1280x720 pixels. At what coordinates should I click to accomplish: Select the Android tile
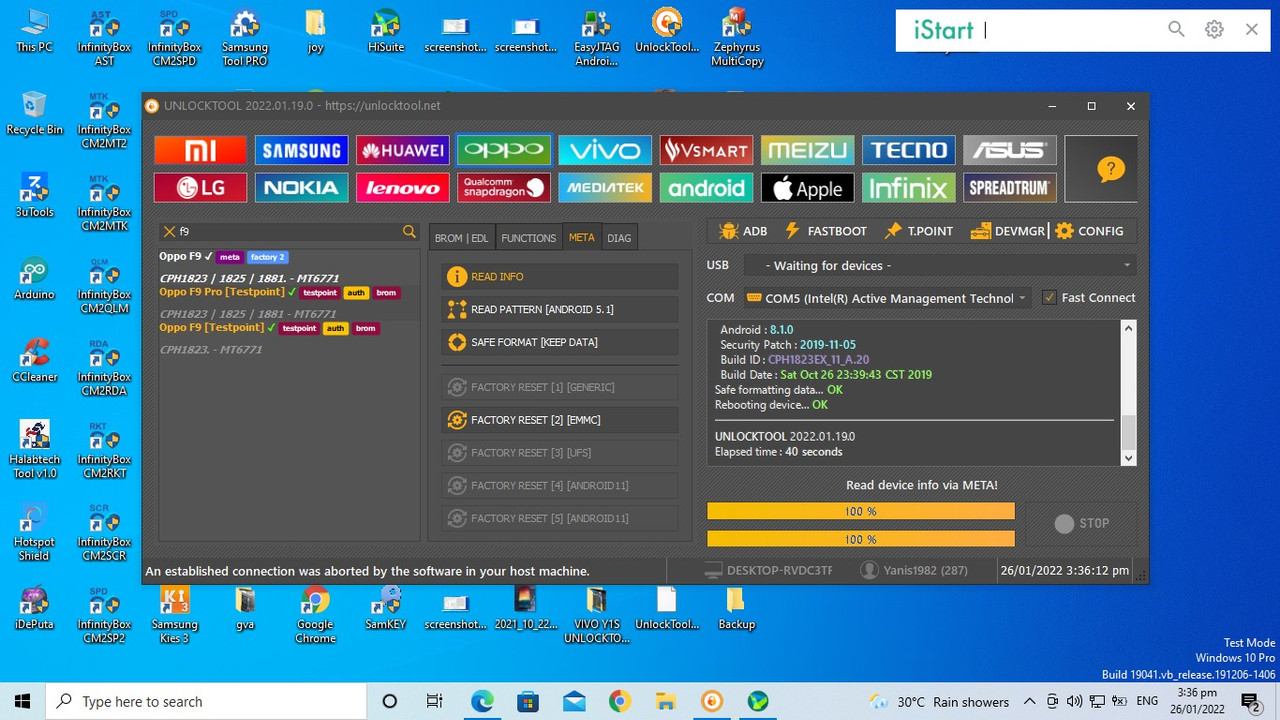(706, 187)
